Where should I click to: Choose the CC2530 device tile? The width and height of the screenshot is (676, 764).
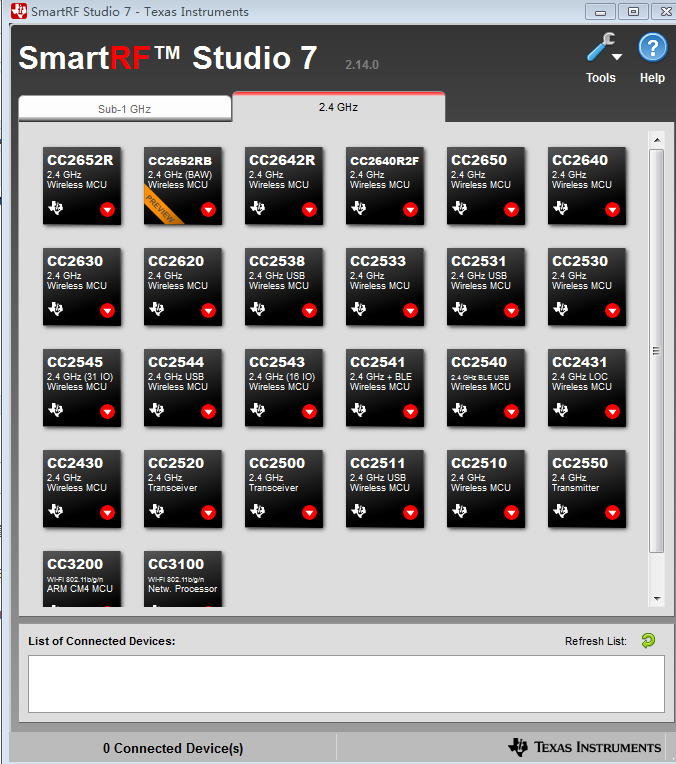click(587, 286)
